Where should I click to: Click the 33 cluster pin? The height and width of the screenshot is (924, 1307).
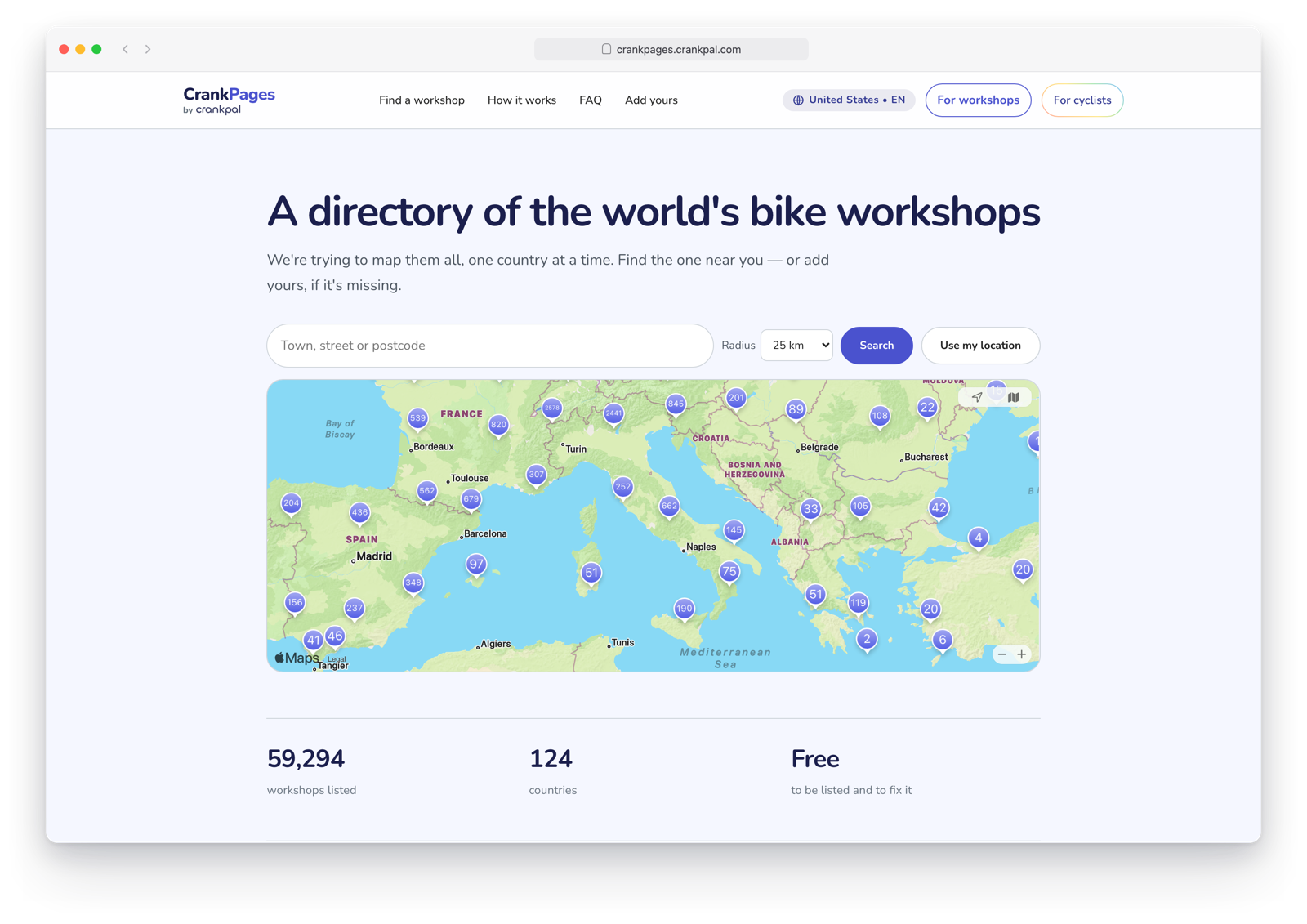click(810, 509)
